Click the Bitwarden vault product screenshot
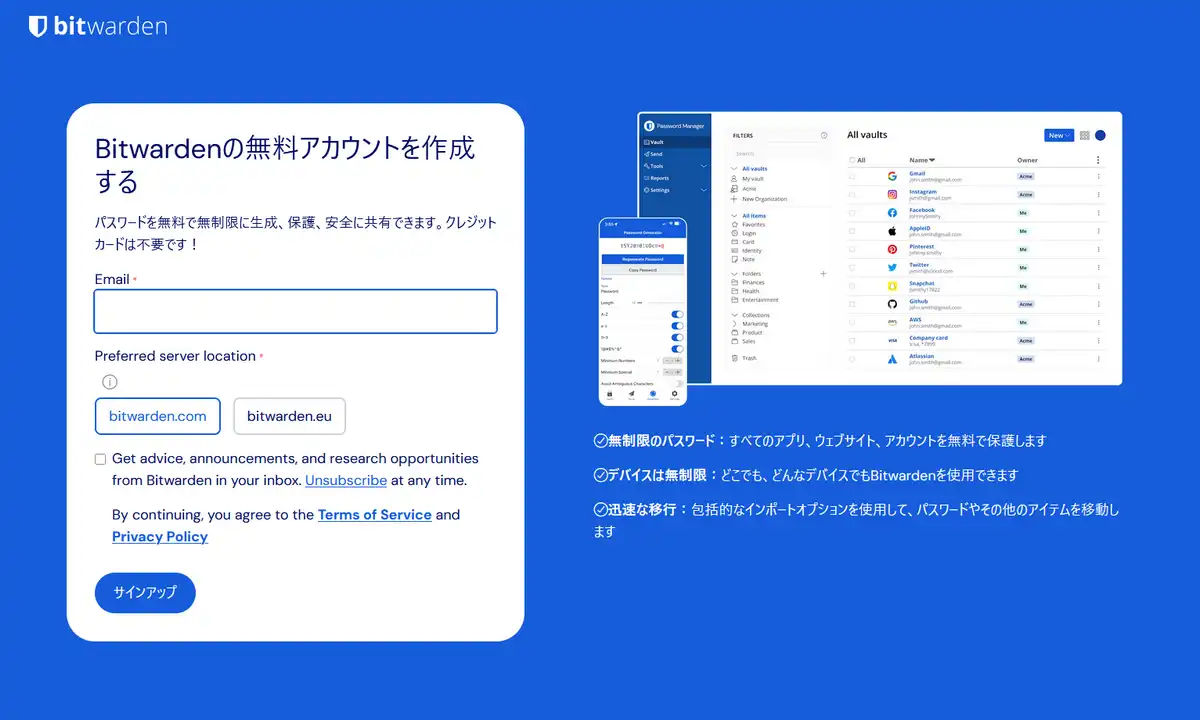The height and width of the screenshot is (720, 1200). [860, 258]
